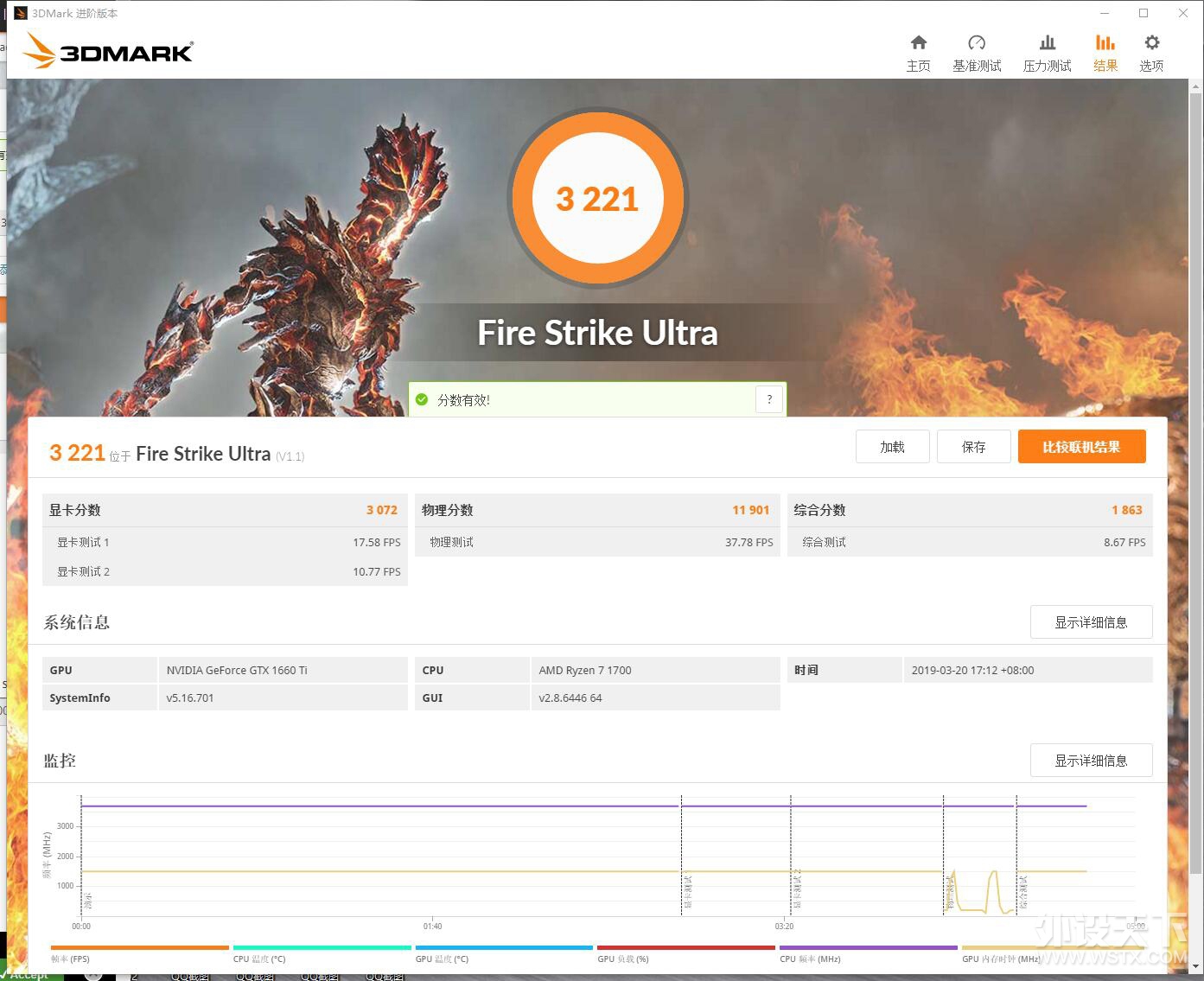1204x981 pixels.
Task: Open the 主页 home tab
Action: pos(918,54)
